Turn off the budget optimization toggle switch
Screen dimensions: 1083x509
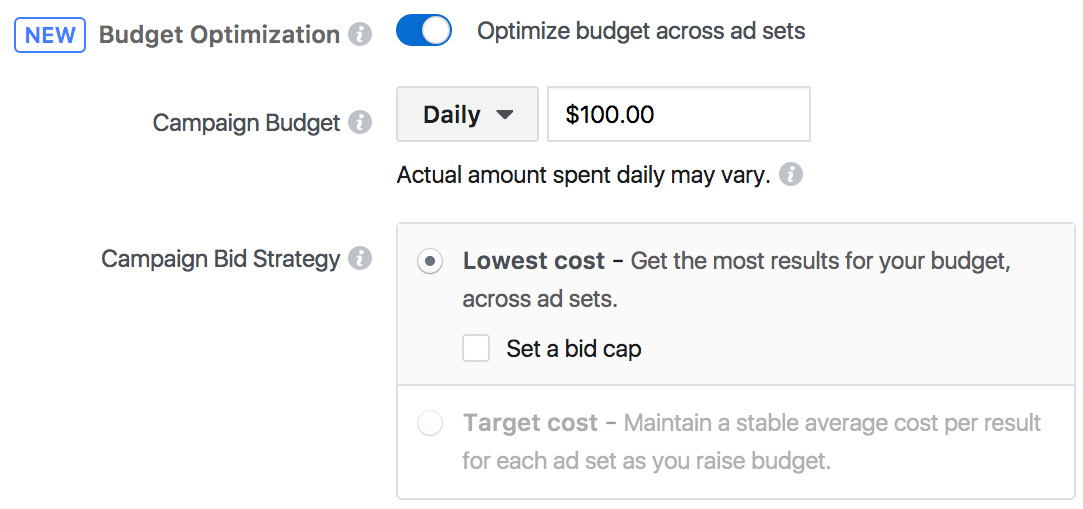(x=424, y=32)
